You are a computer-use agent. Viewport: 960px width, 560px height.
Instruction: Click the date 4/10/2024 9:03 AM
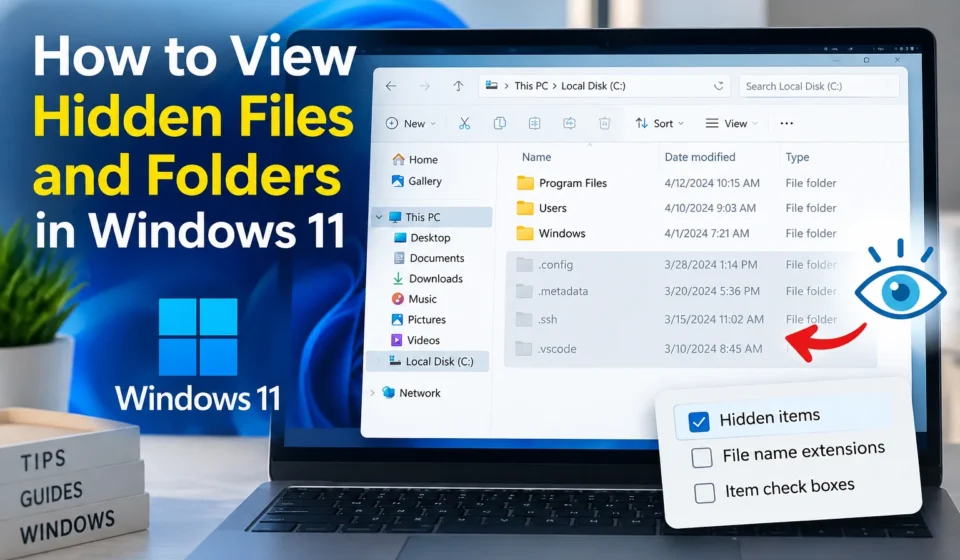(710, 208)
